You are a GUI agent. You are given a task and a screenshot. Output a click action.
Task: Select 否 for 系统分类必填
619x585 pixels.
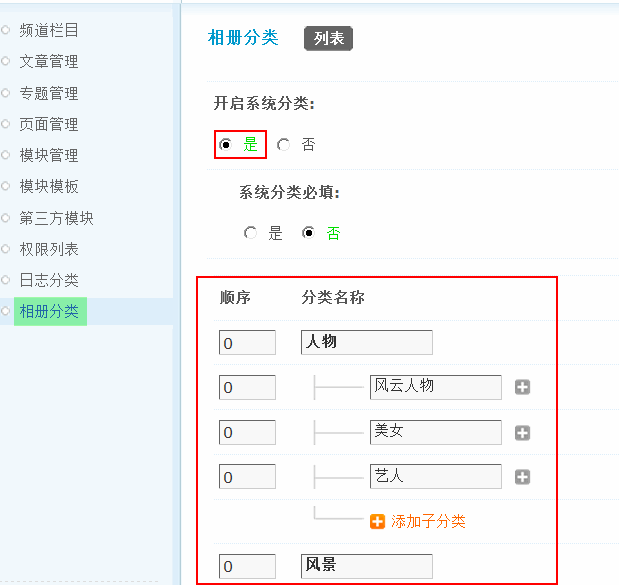[309, 233]
